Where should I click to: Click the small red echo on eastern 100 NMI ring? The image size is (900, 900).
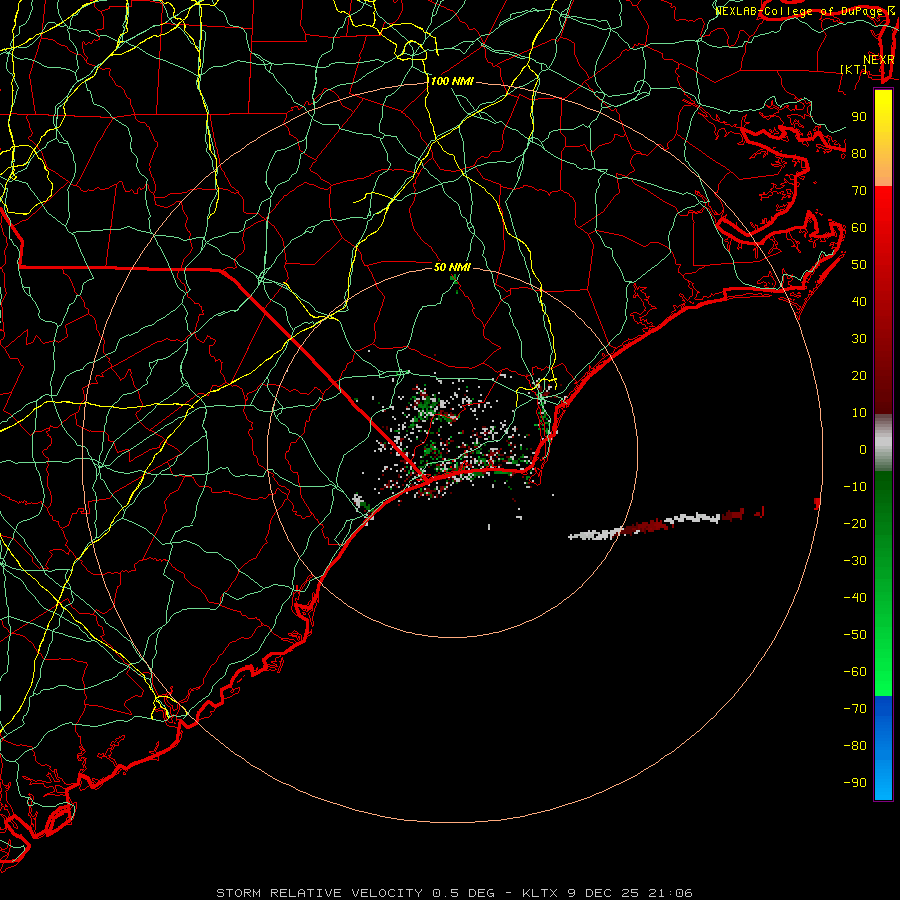coord(817,504)
